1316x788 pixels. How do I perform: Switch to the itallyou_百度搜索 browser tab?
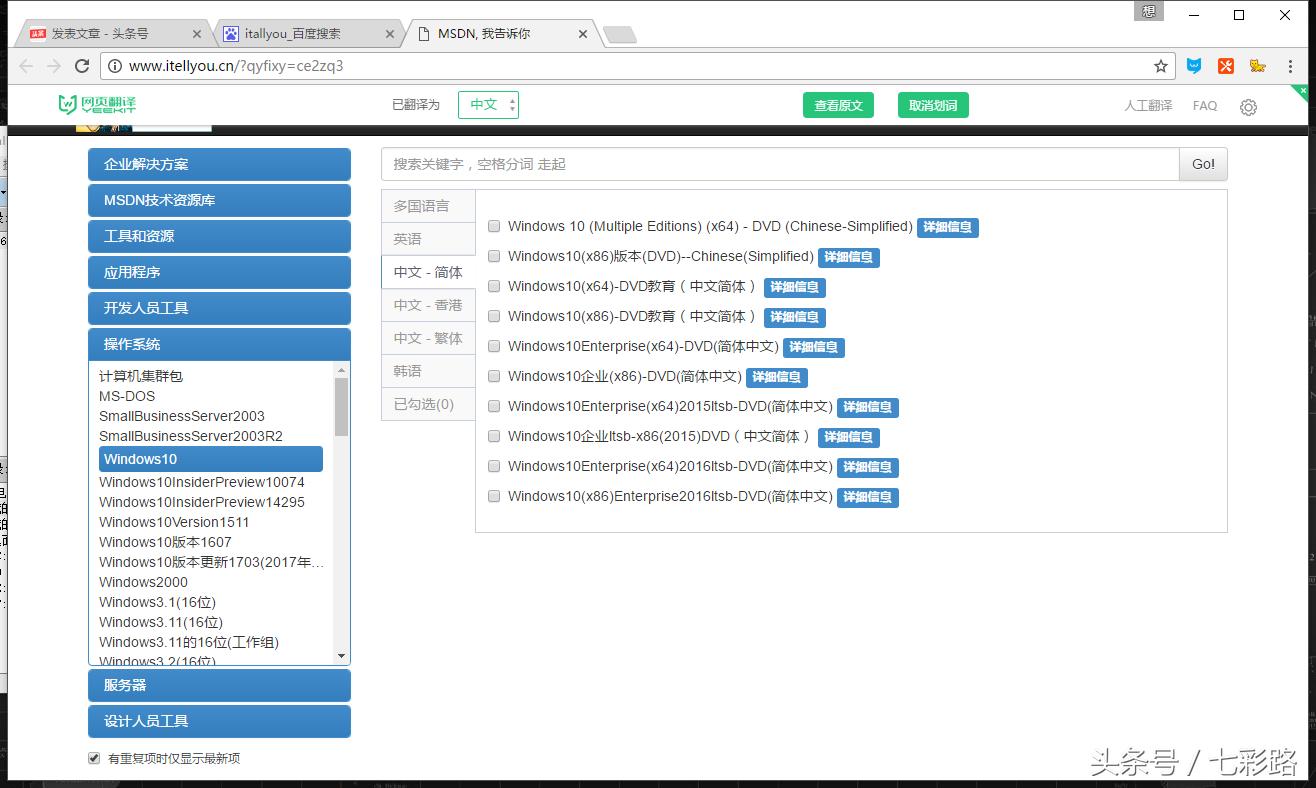pyautogui.click(x=295, y=32)
